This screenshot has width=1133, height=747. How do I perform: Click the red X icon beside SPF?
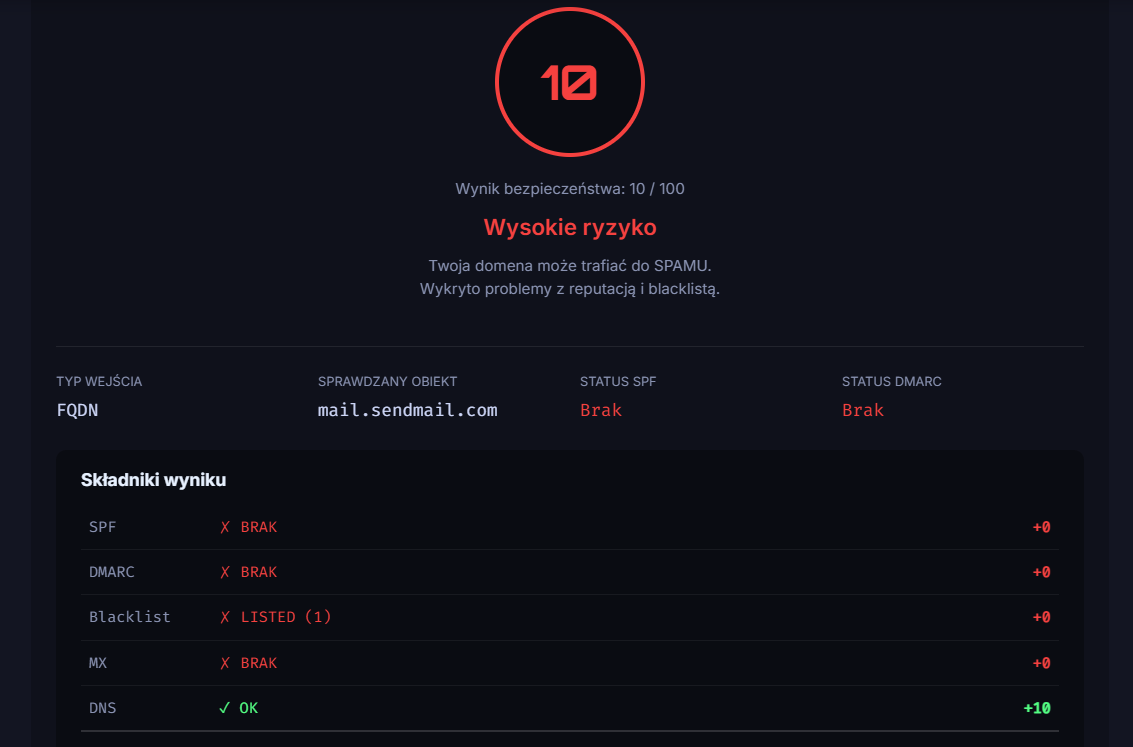(224, 526)
